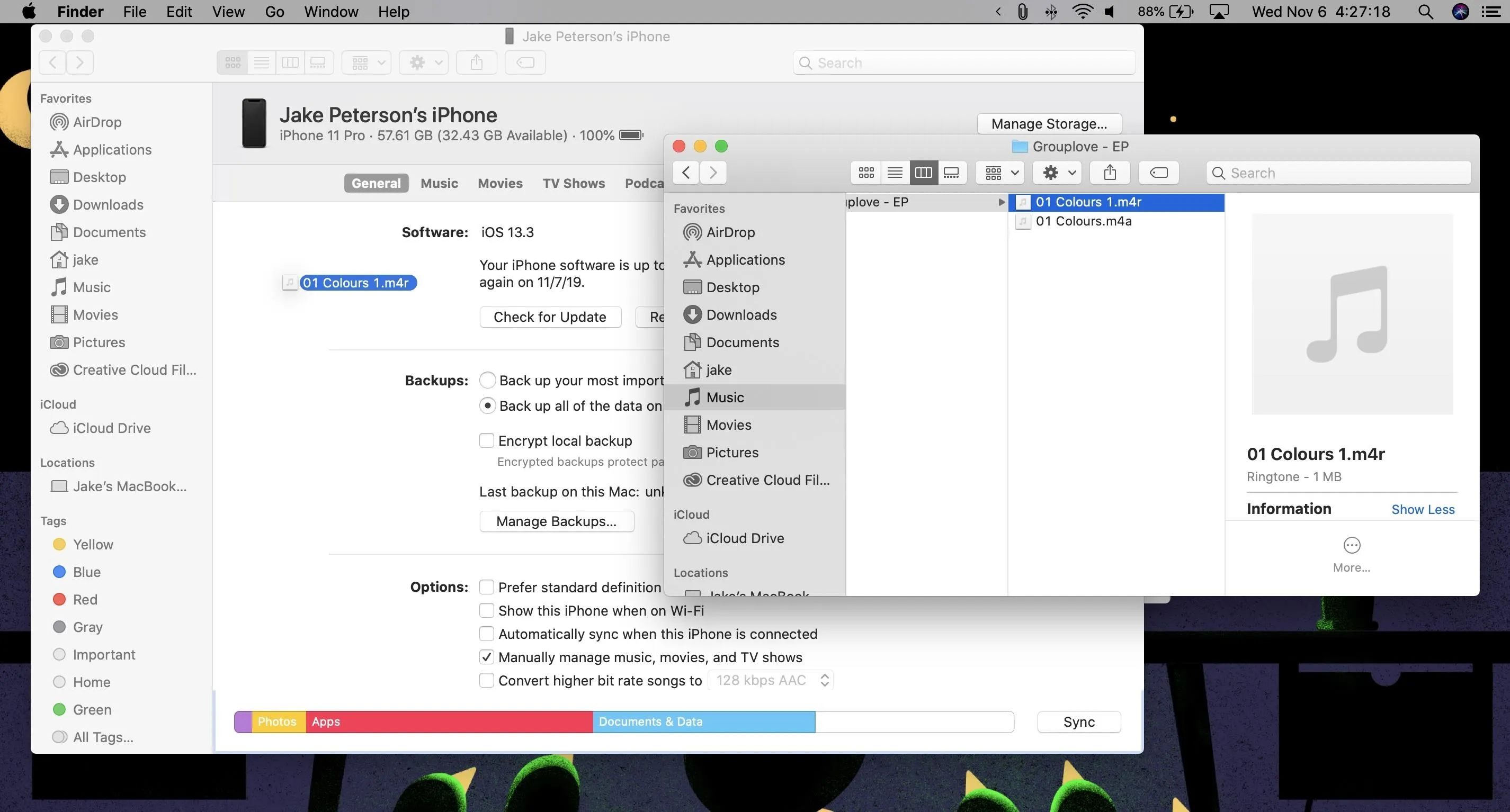Click the music note preview thumbnail

[x=1352, y=314]
